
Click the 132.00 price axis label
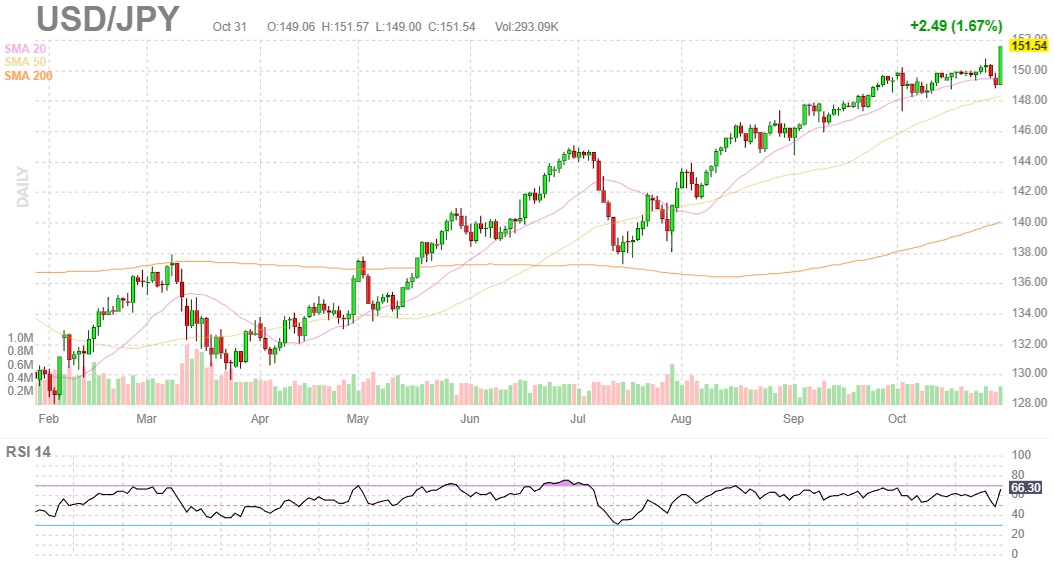coord(1029,344)
